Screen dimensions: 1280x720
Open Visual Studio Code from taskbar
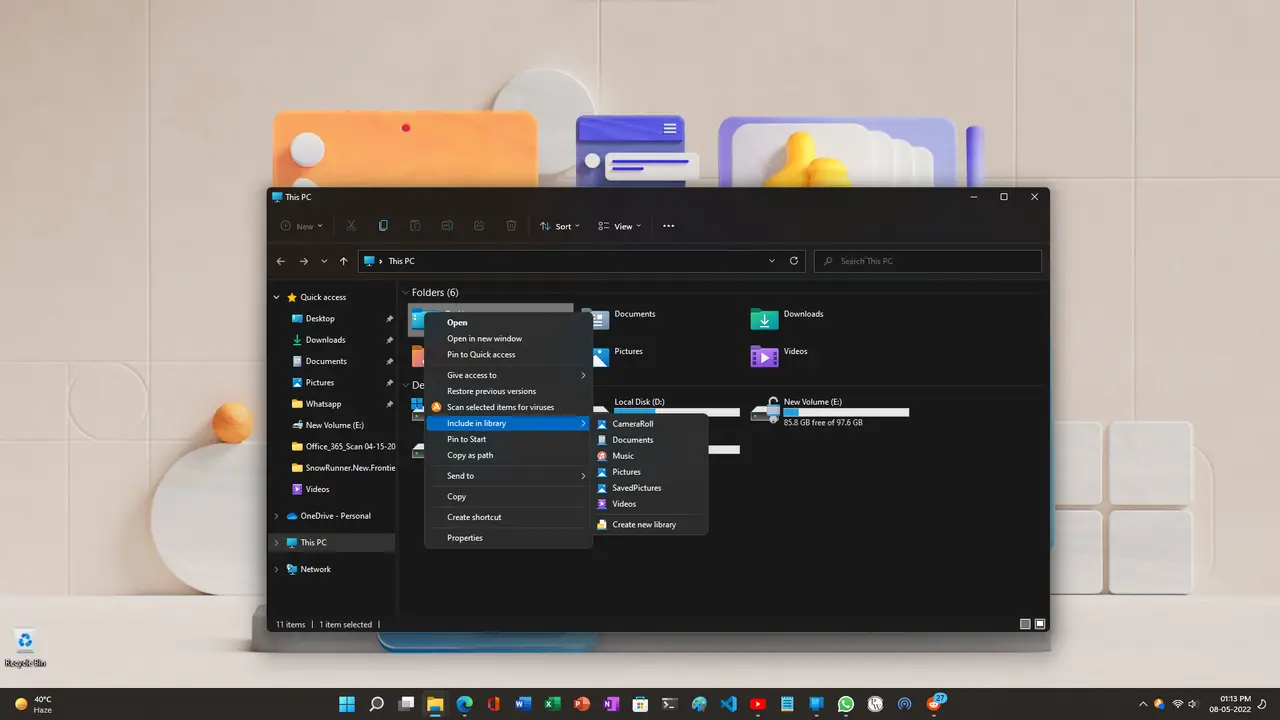(729, 704)
